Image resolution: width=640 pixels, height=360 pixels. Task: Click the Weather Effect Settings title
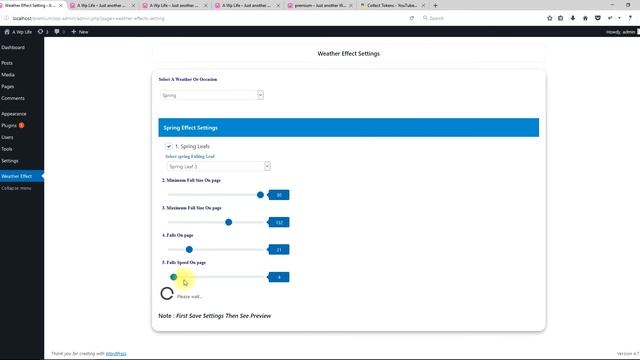point(349,53)
